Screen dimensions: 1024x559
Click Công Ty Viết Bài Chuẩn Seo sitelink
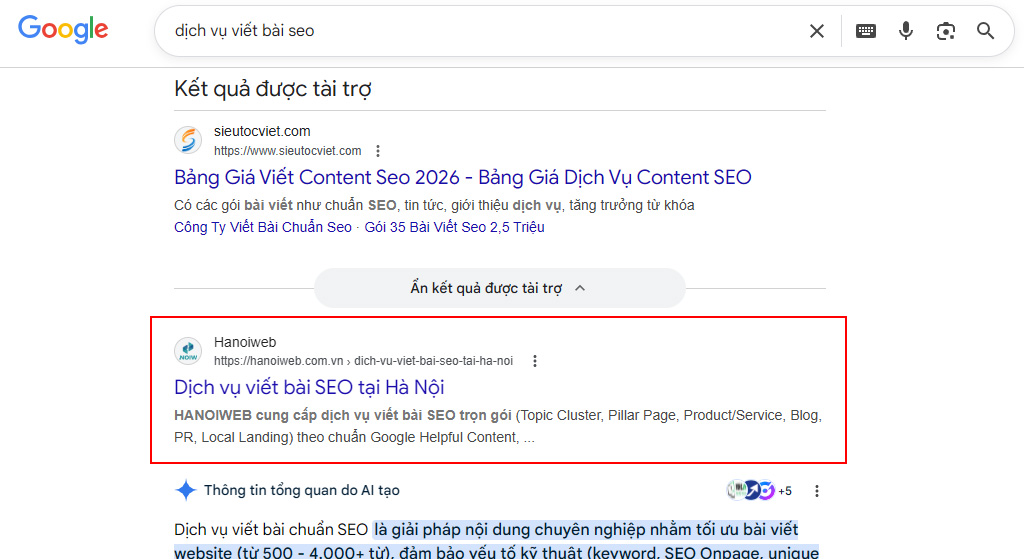(263, 227)
